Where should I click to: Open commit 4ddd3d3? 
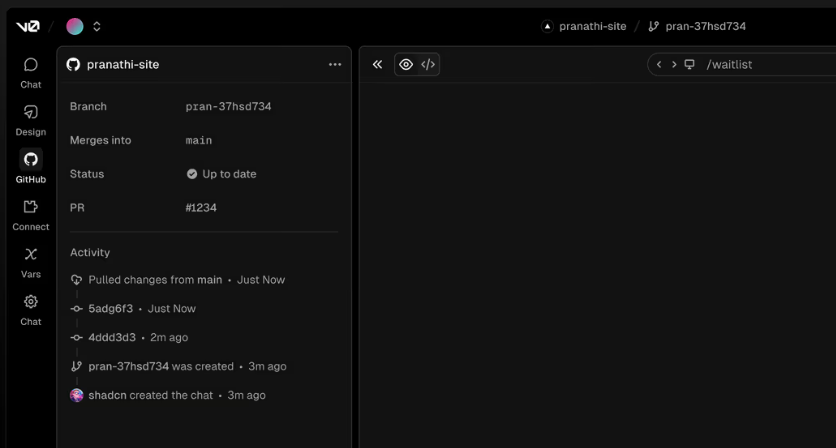[x=112, y=338]
